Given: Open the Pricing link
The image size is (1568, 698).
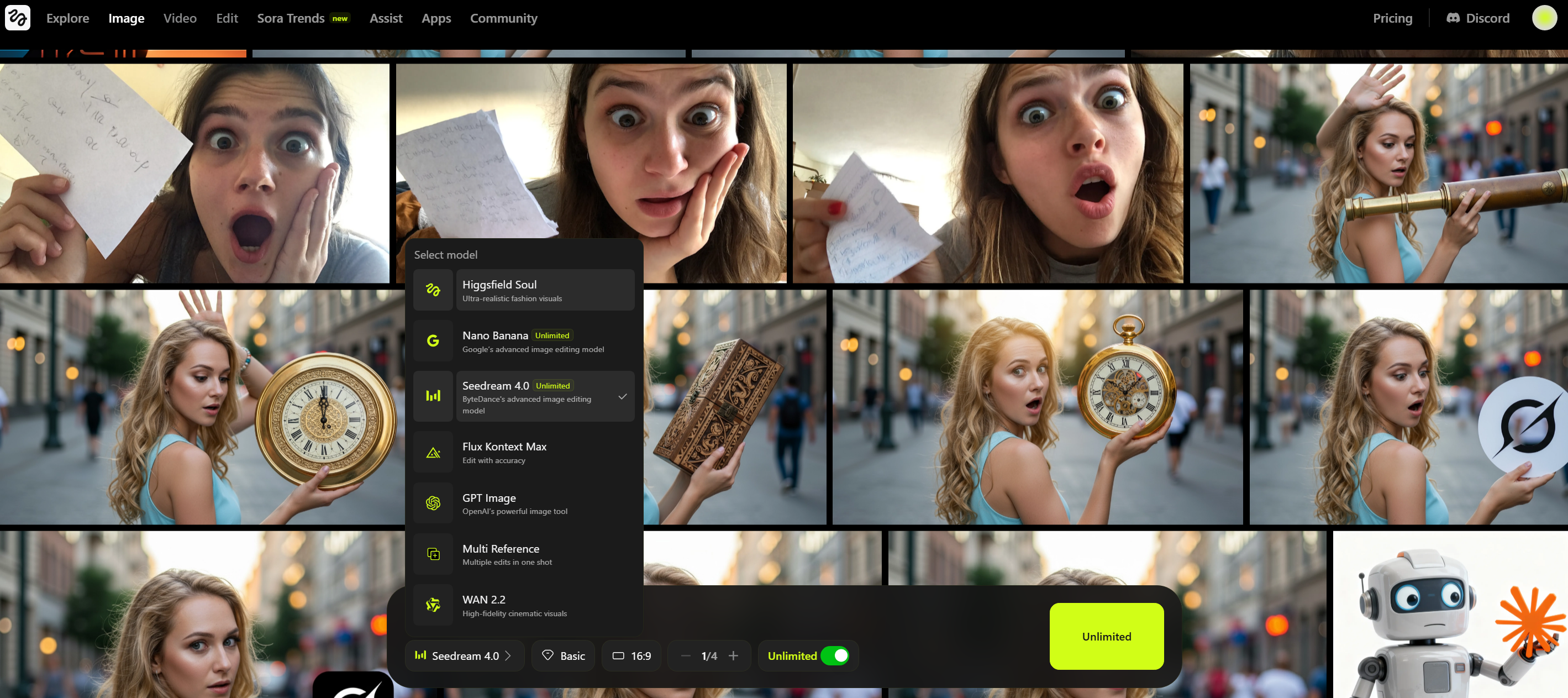Looking at the screenshot, I should [x=1392, y=18].
